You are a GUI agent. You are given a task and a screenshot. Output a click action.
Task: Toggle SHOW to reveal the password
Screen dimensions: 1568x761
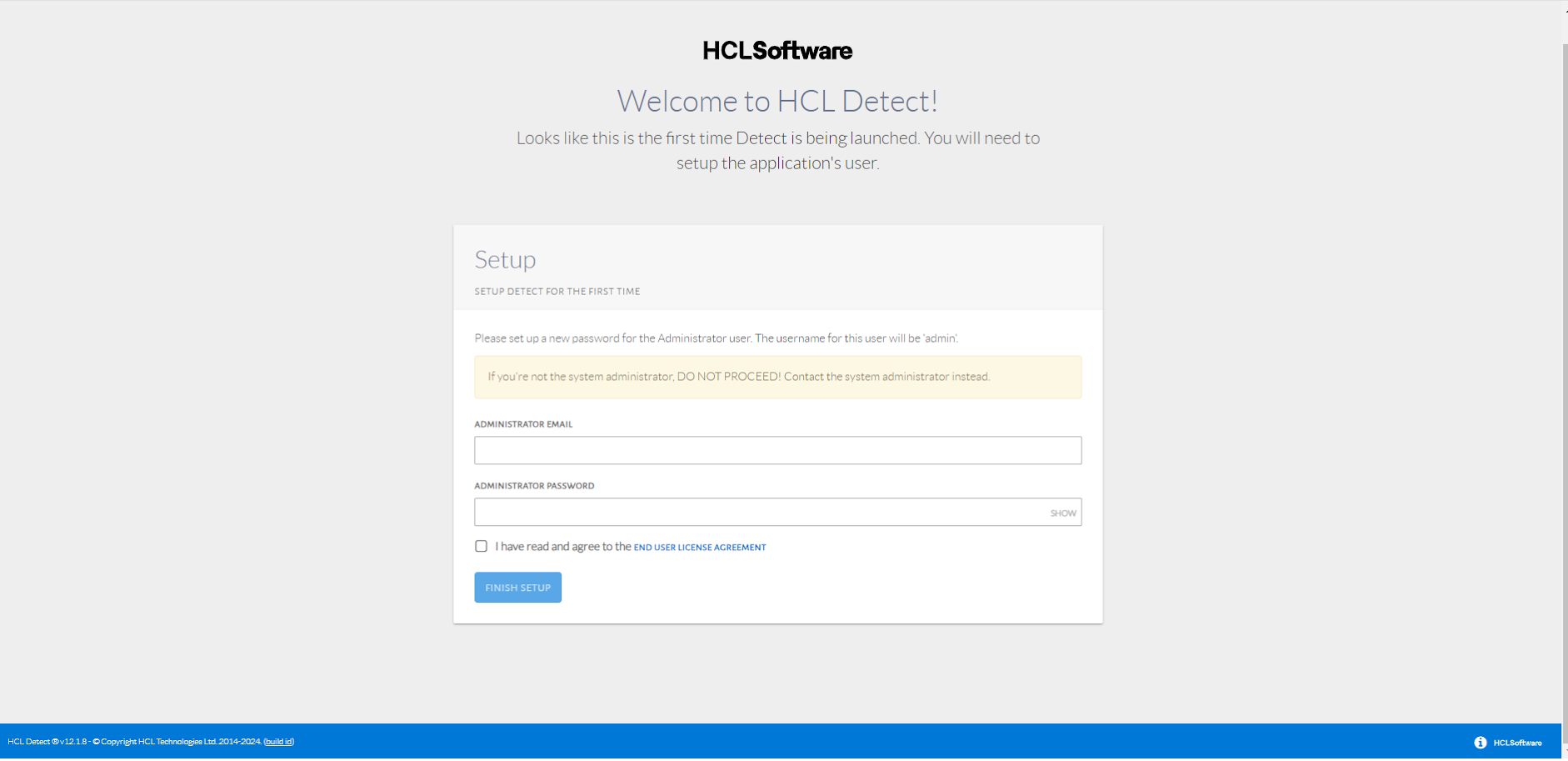1062,513
